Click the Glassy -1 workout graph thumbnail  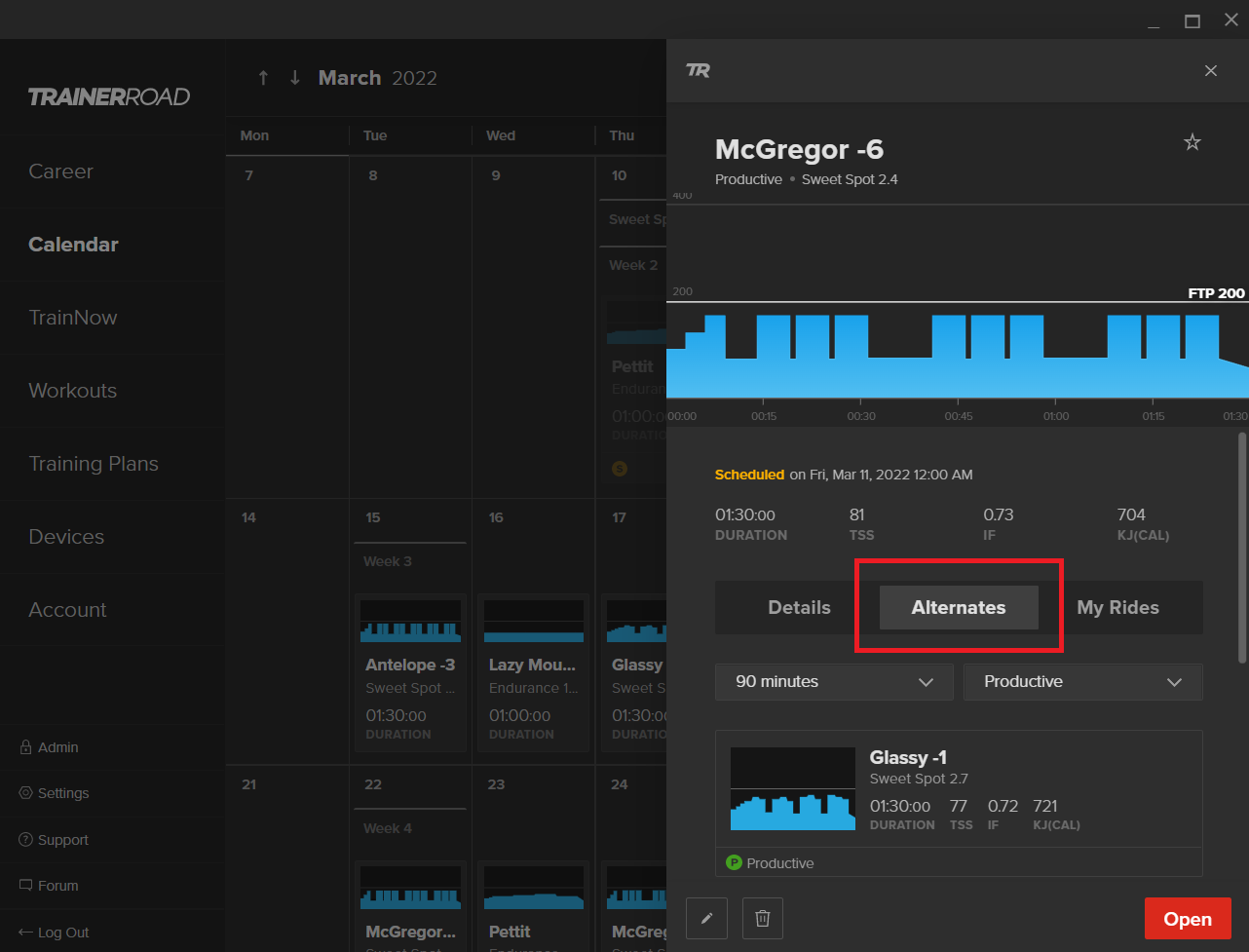793,788
